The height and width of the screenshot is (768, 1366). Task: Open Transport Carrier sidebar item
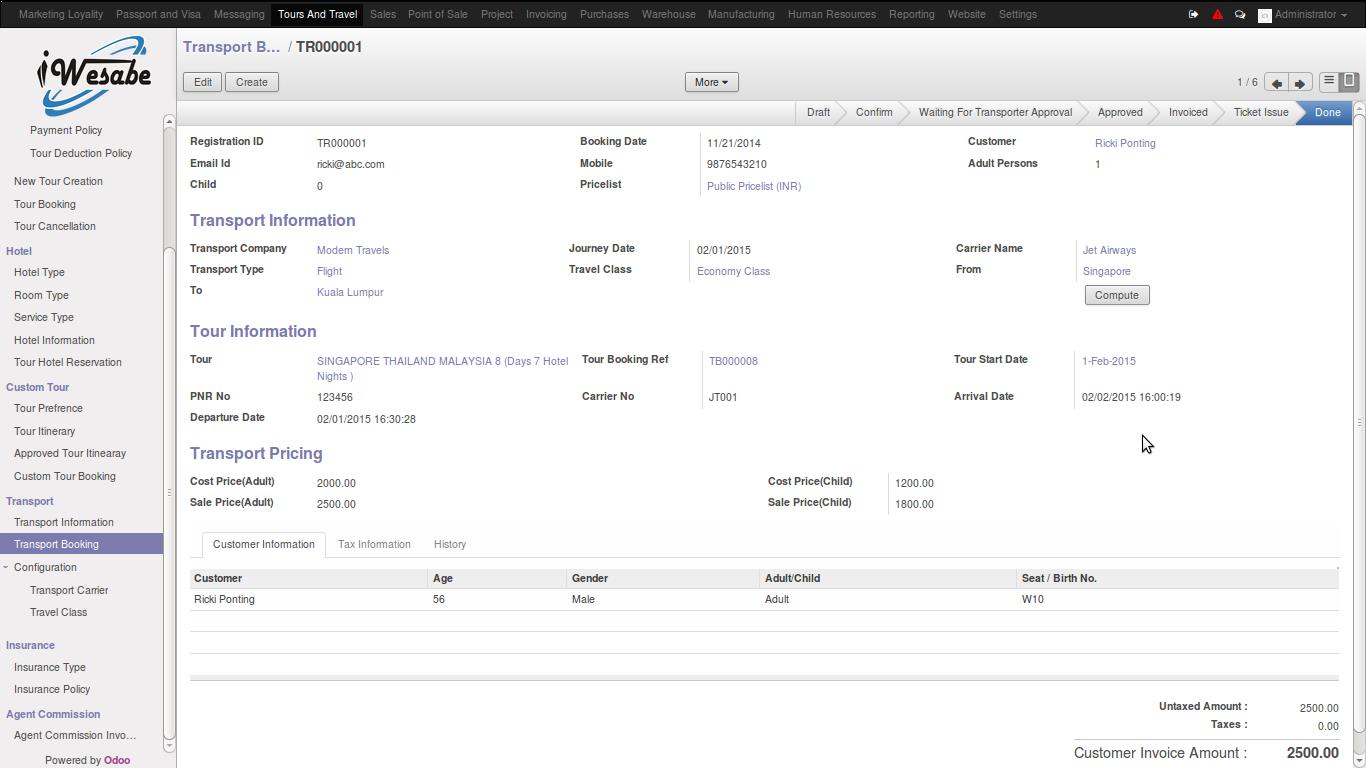pos(69,590)
